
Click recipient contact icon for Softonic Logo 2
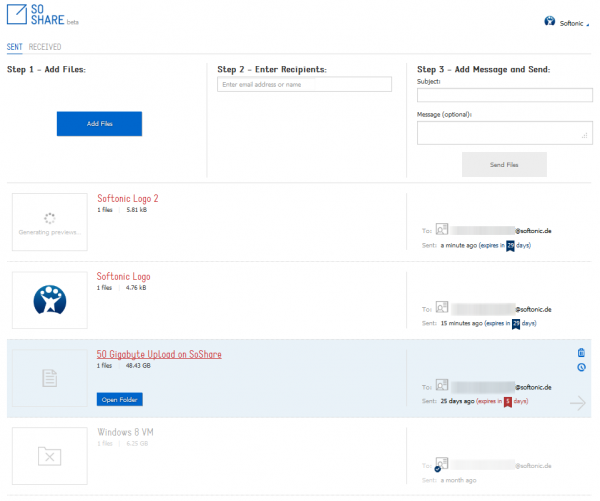tap(442, 229)
